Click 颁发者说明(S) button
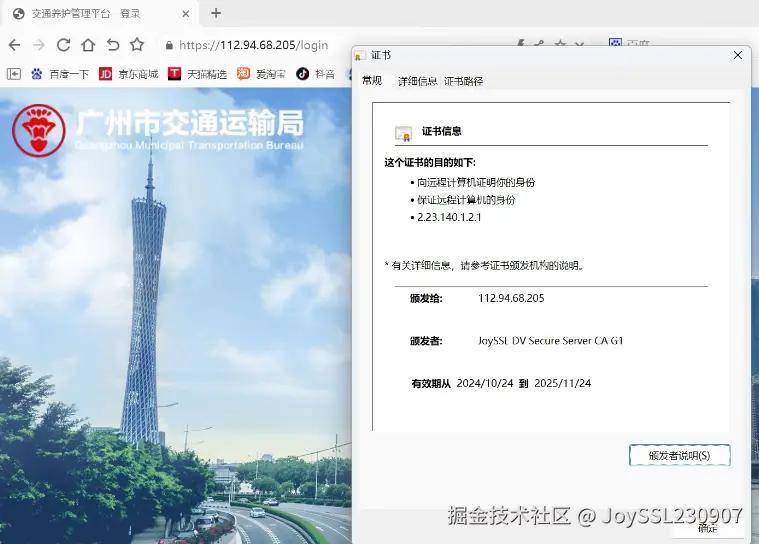The width and height of the screenshot is (759, 544). click(680, 455)
